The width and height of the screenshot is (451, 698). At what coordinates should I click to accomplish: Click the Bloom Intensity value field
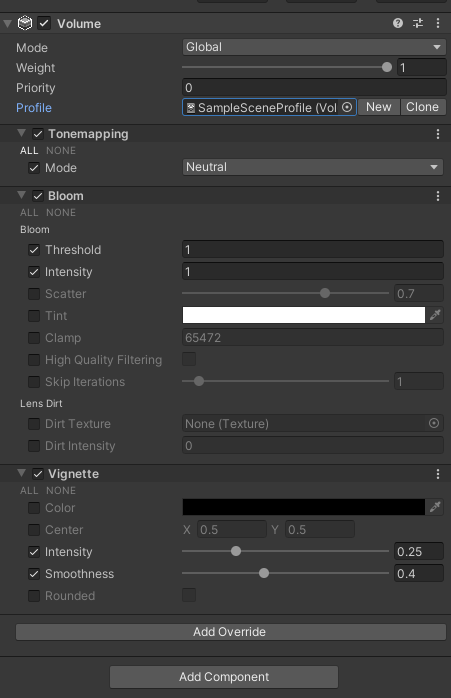pos(313,272)
